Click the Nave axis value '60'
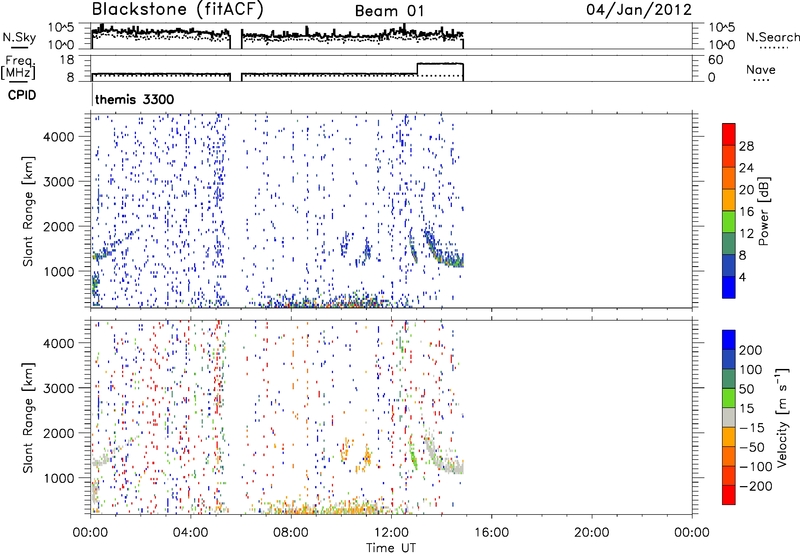 pos(715,60)
